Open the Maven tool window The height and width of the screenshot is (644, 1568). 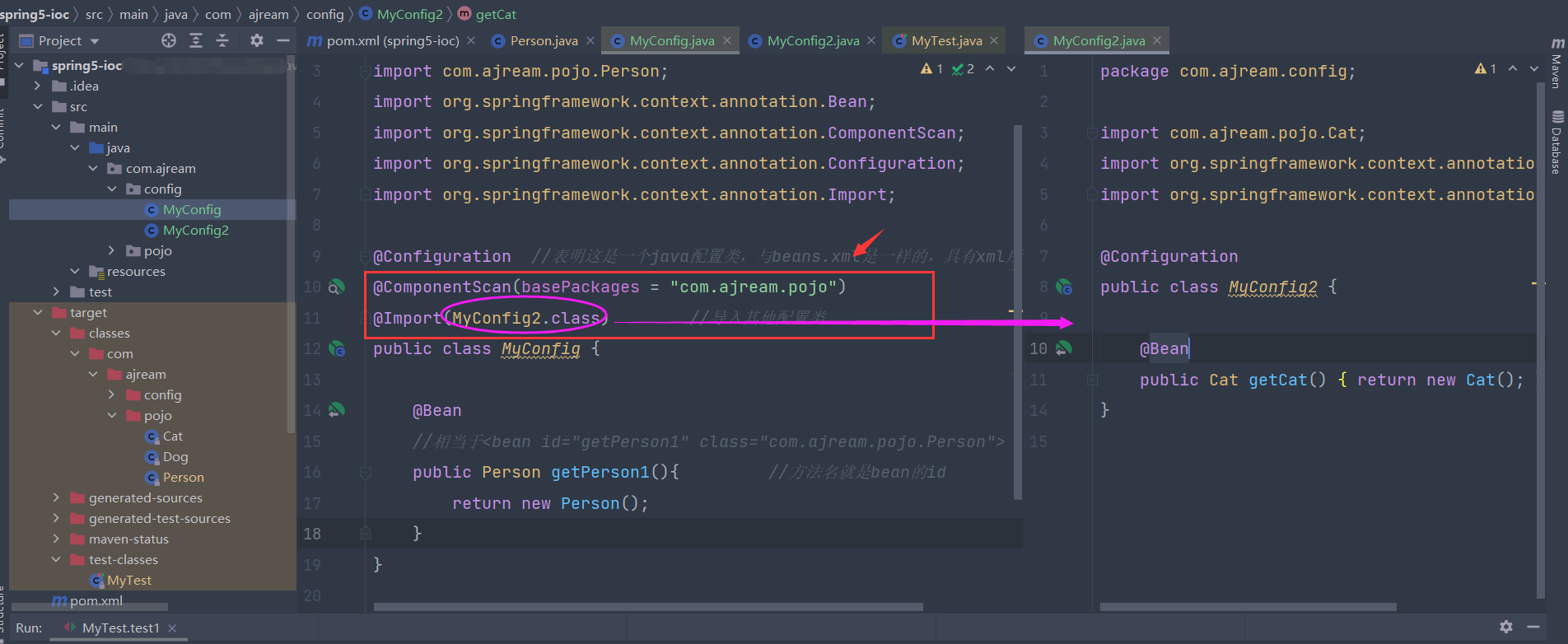tap(1556, 64)
